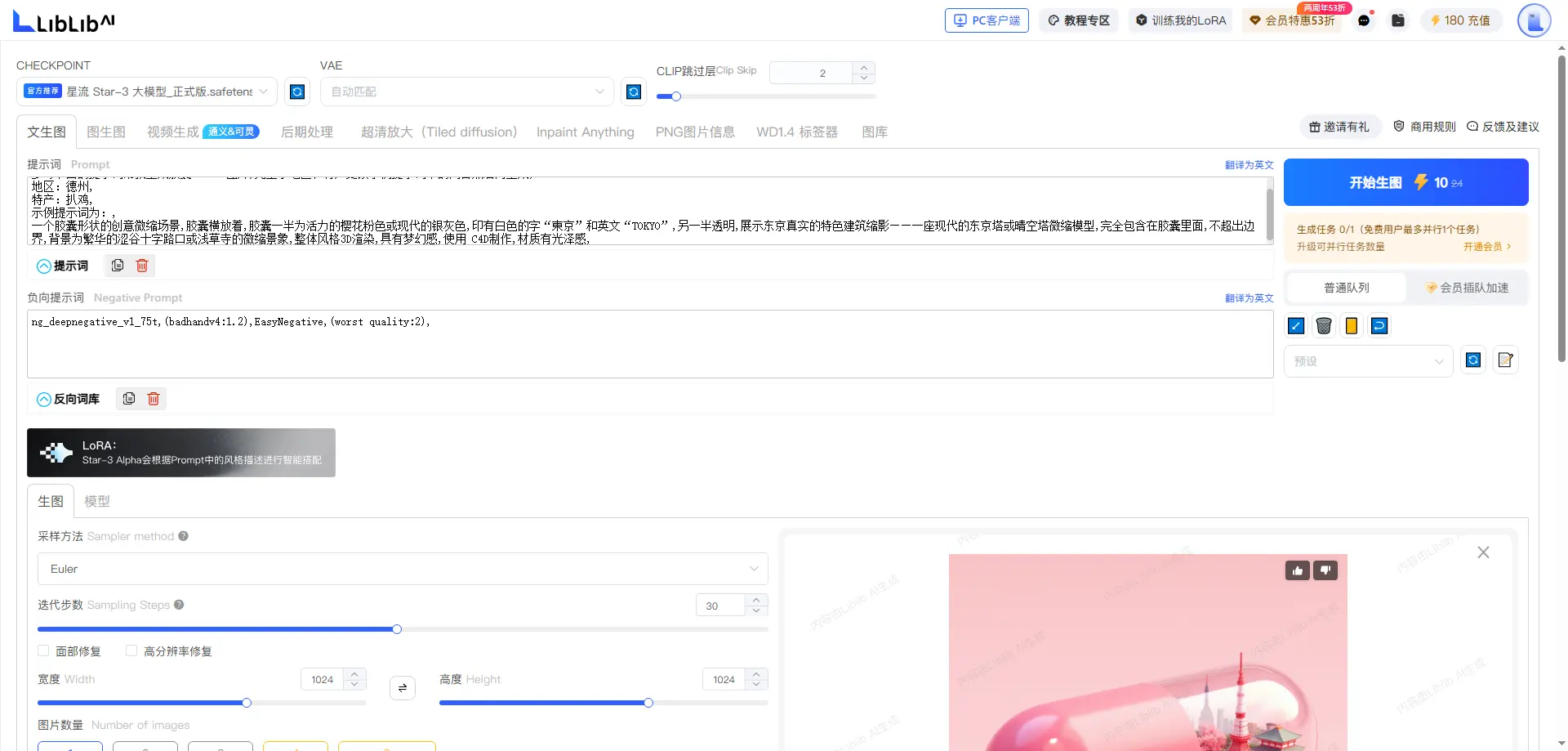Click the blue return-arrow icon

(1379, 326)
